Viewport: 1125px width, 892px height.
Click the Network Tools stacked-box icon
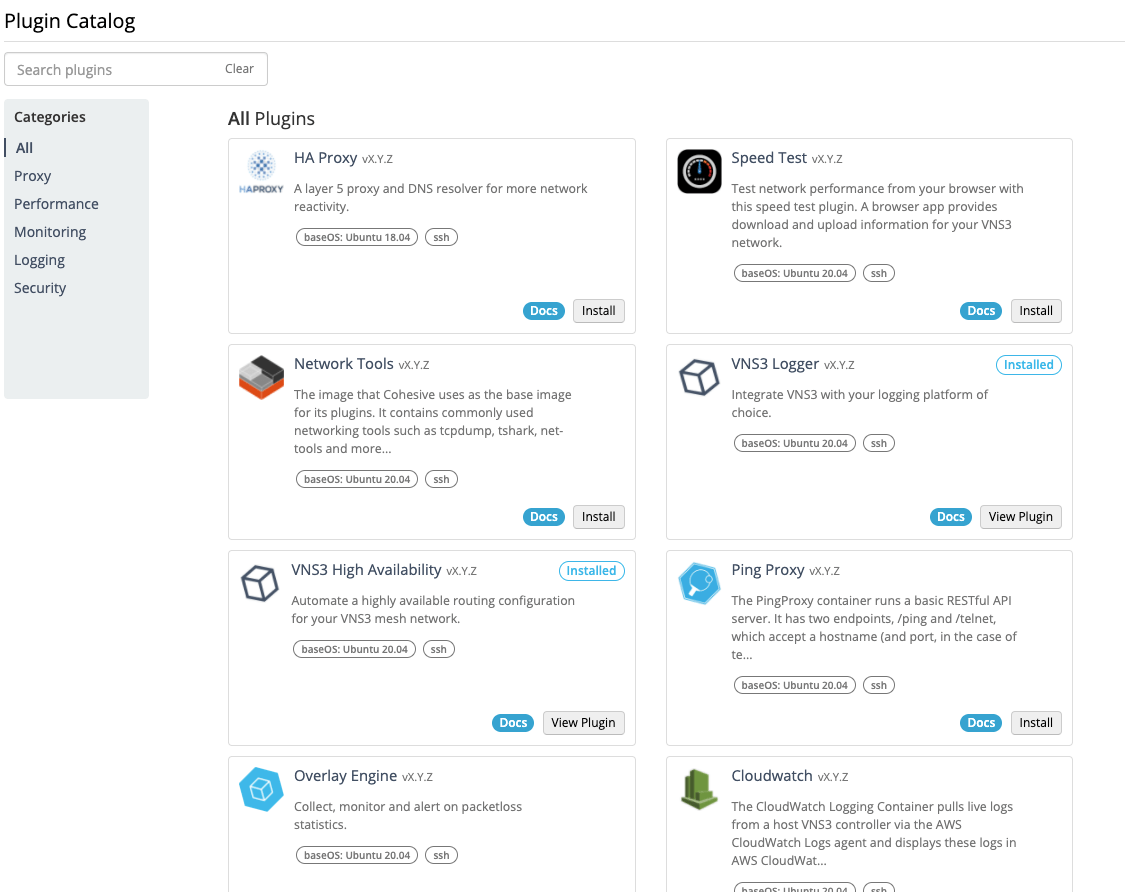point(261,377)
